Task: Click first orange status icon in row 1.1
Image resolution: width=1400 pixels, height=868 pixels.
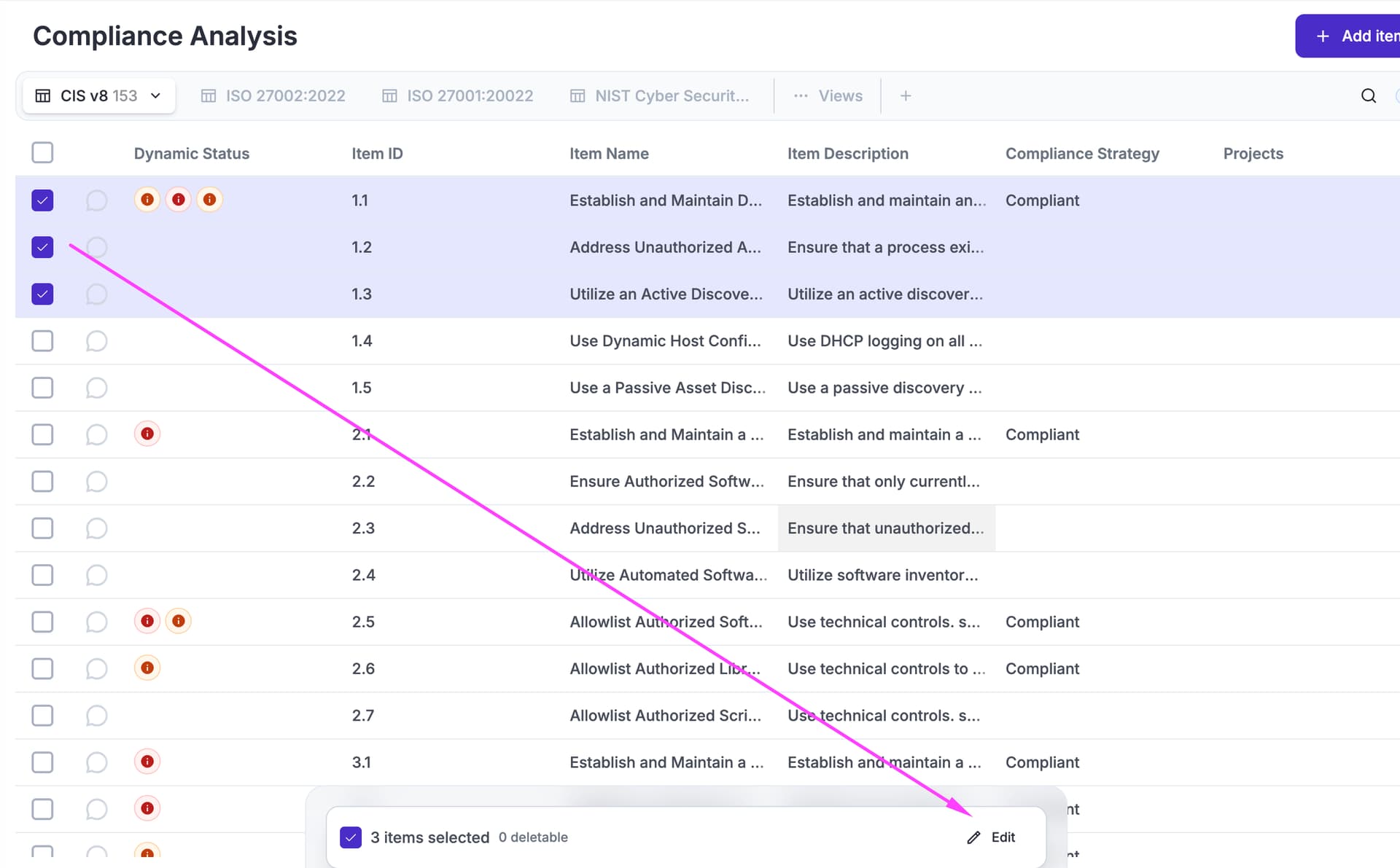Action: pos(147,199)
